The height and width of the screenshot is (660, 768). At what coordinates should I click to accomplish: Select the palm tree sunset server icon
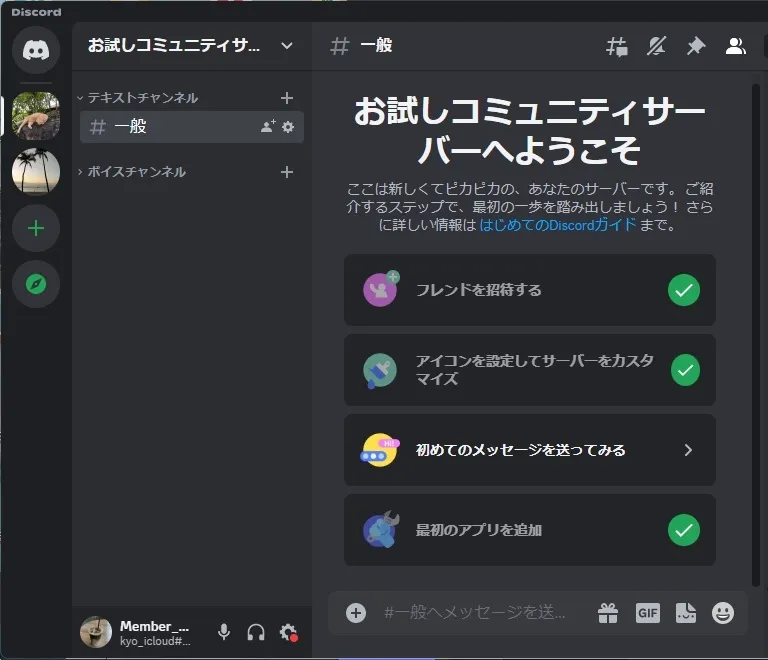[x=36, y=171]
